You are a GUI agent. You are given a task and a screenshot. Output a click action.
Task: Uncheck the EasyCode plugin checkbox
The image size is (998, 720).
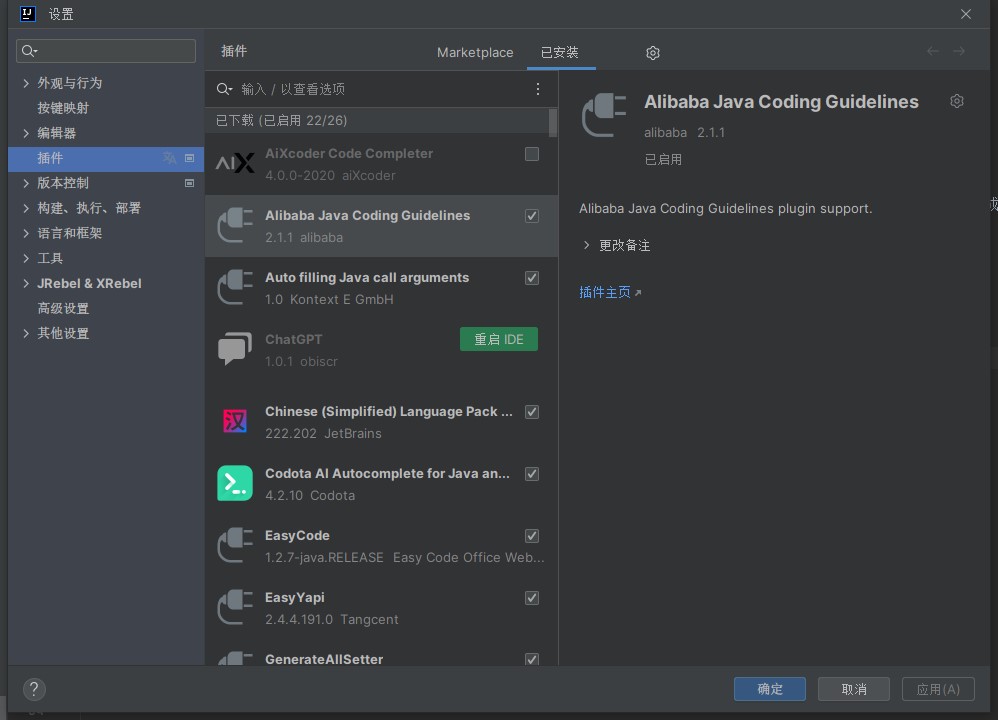point(532,536)
